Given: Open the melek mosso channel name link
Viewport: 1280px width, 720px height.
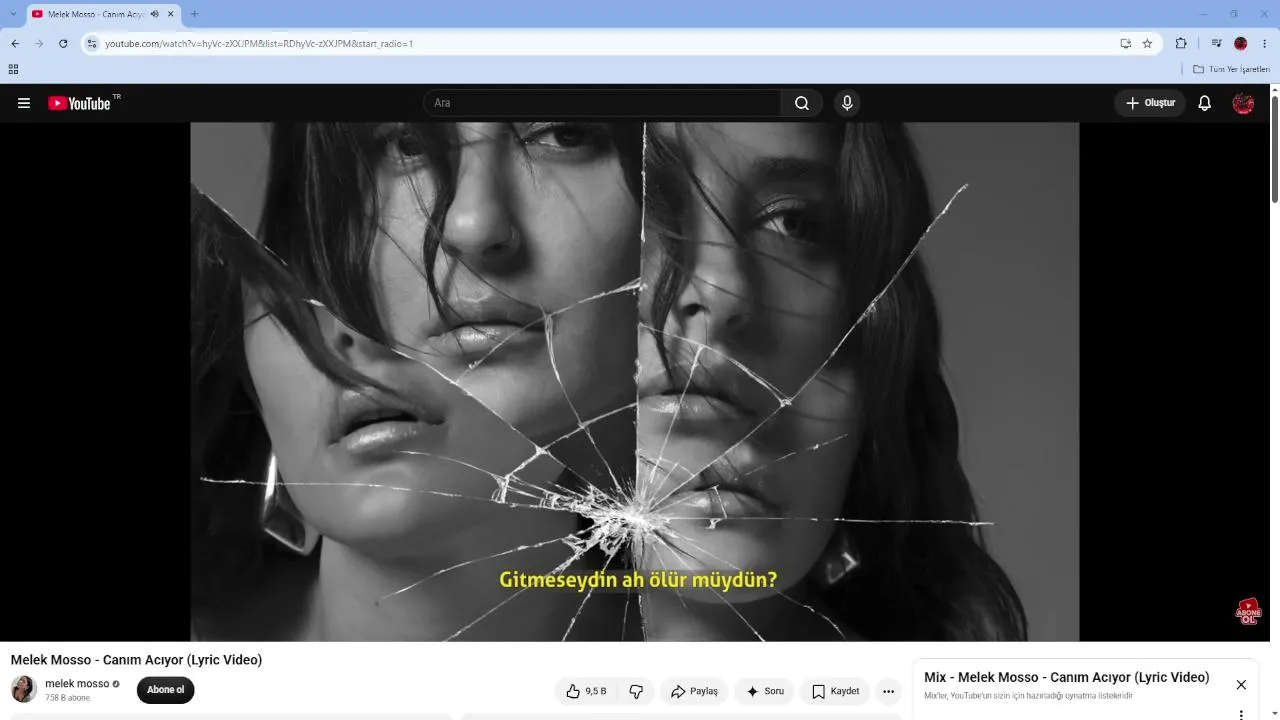Looking at the screenshot, I should point(77,684).
